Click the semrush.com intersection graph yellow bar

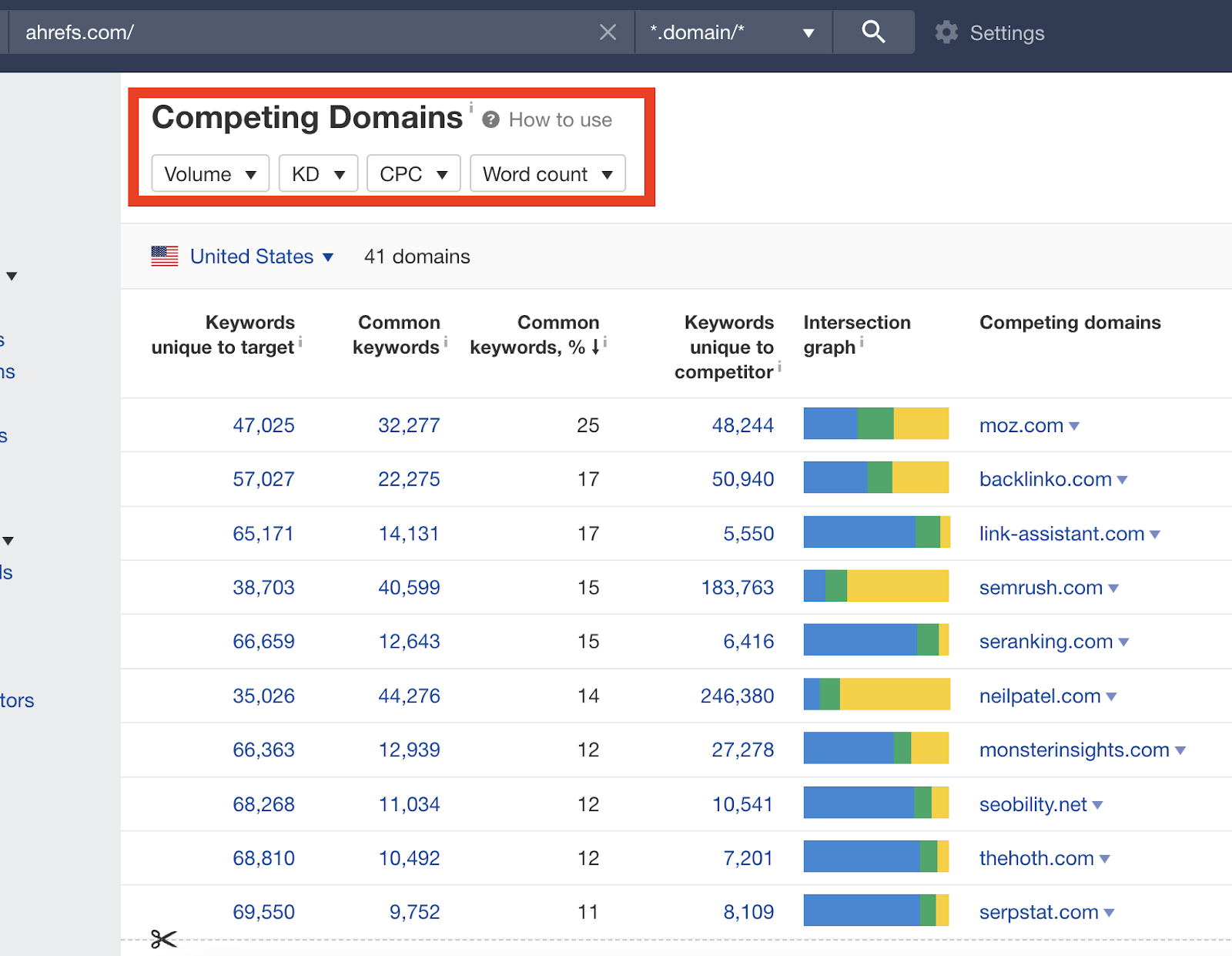pyautogui.click(x=898, y=586)
